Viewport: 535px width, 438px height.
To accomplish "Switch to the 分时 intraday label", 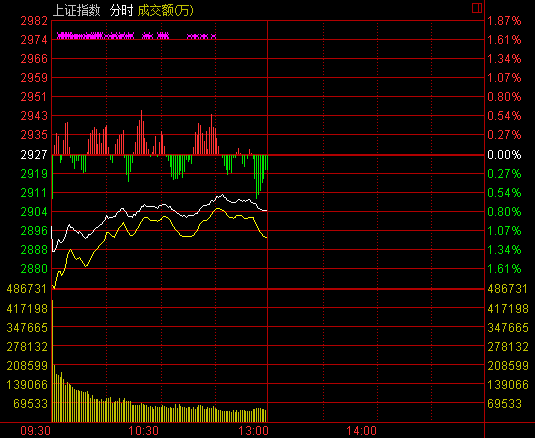I will [x=121, y=11].
